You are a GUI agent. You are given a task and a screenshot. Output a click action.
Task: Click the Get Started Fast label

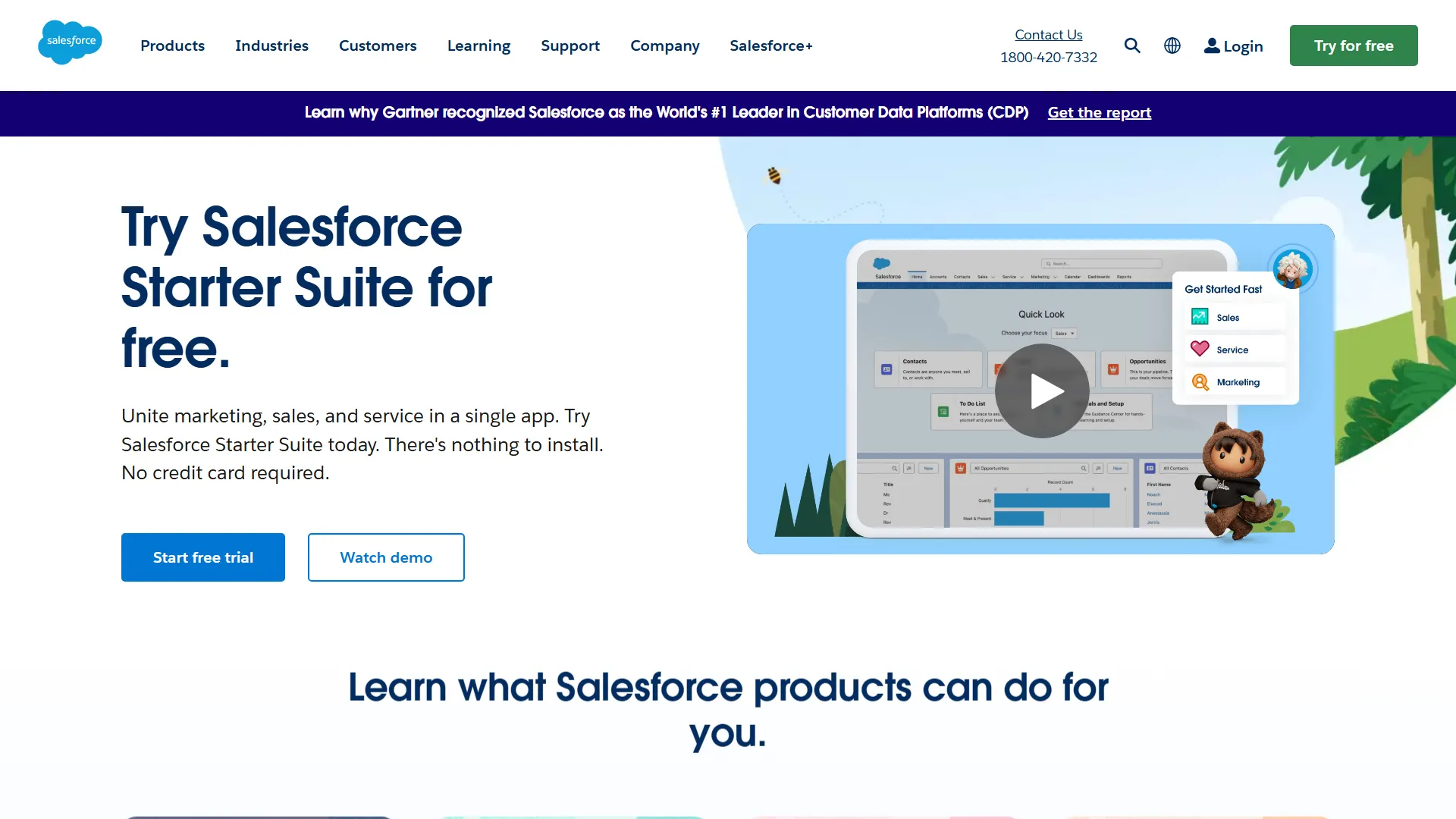tap(1223, 289)
